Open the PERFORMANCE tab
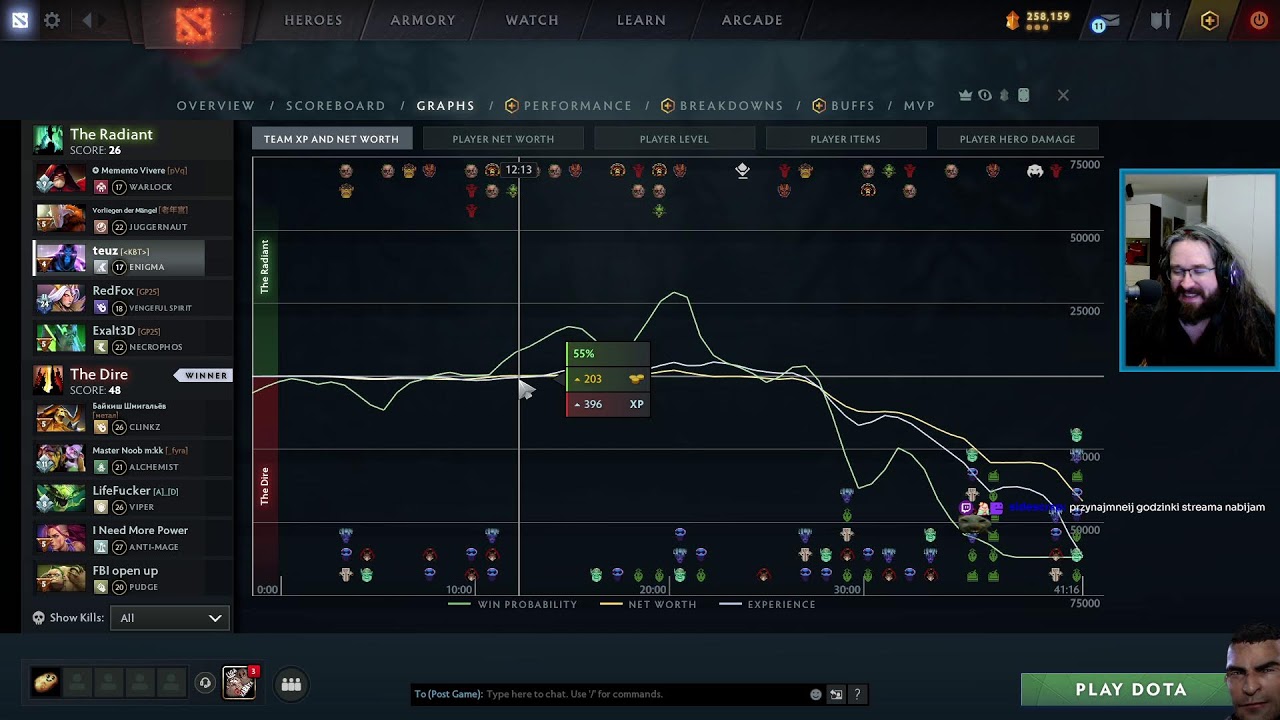1280x720 pixels. 569,105
